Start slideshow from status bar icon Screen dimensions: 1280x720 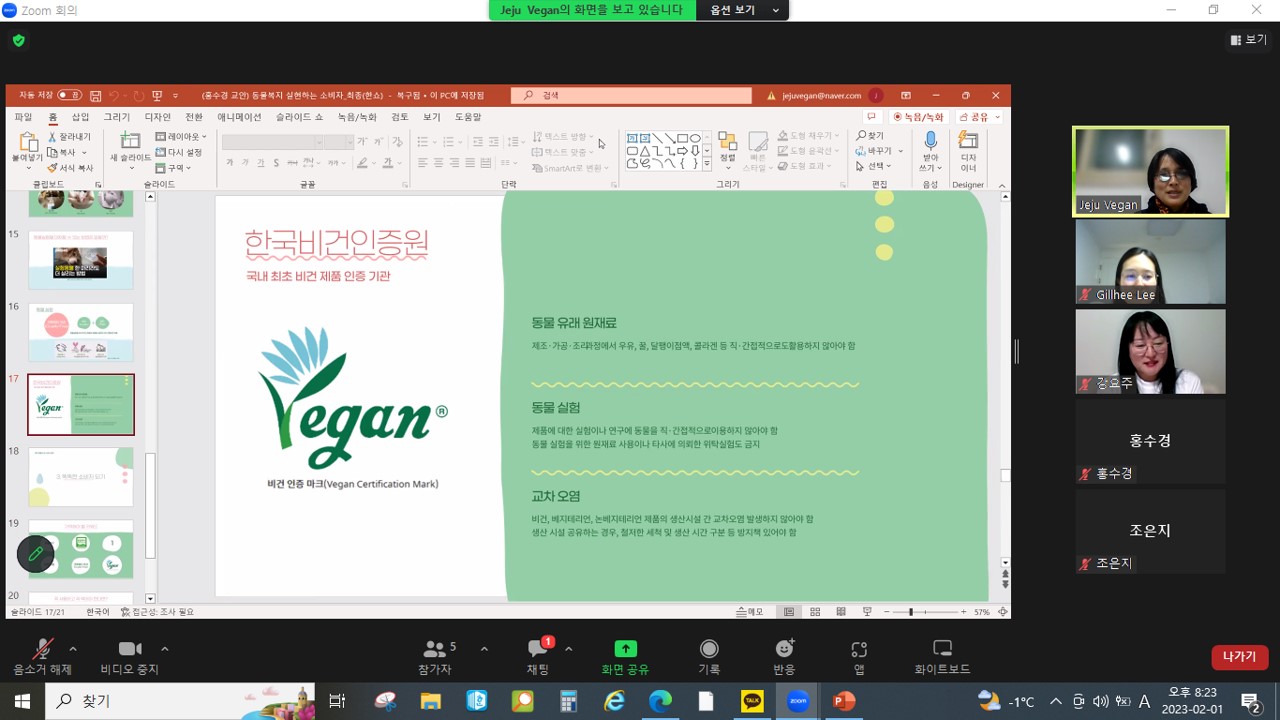click(x=867, y=612)
